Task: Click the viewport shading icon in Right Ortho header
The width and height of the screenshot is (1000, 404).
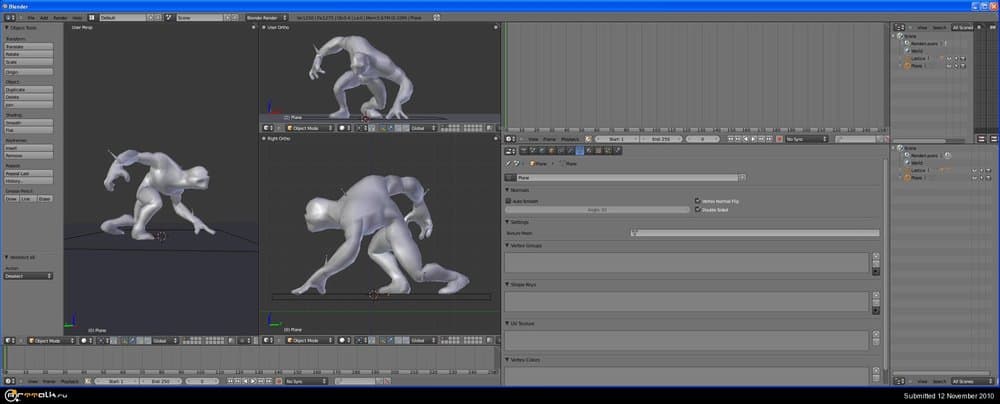Action: tap(341, 341)
